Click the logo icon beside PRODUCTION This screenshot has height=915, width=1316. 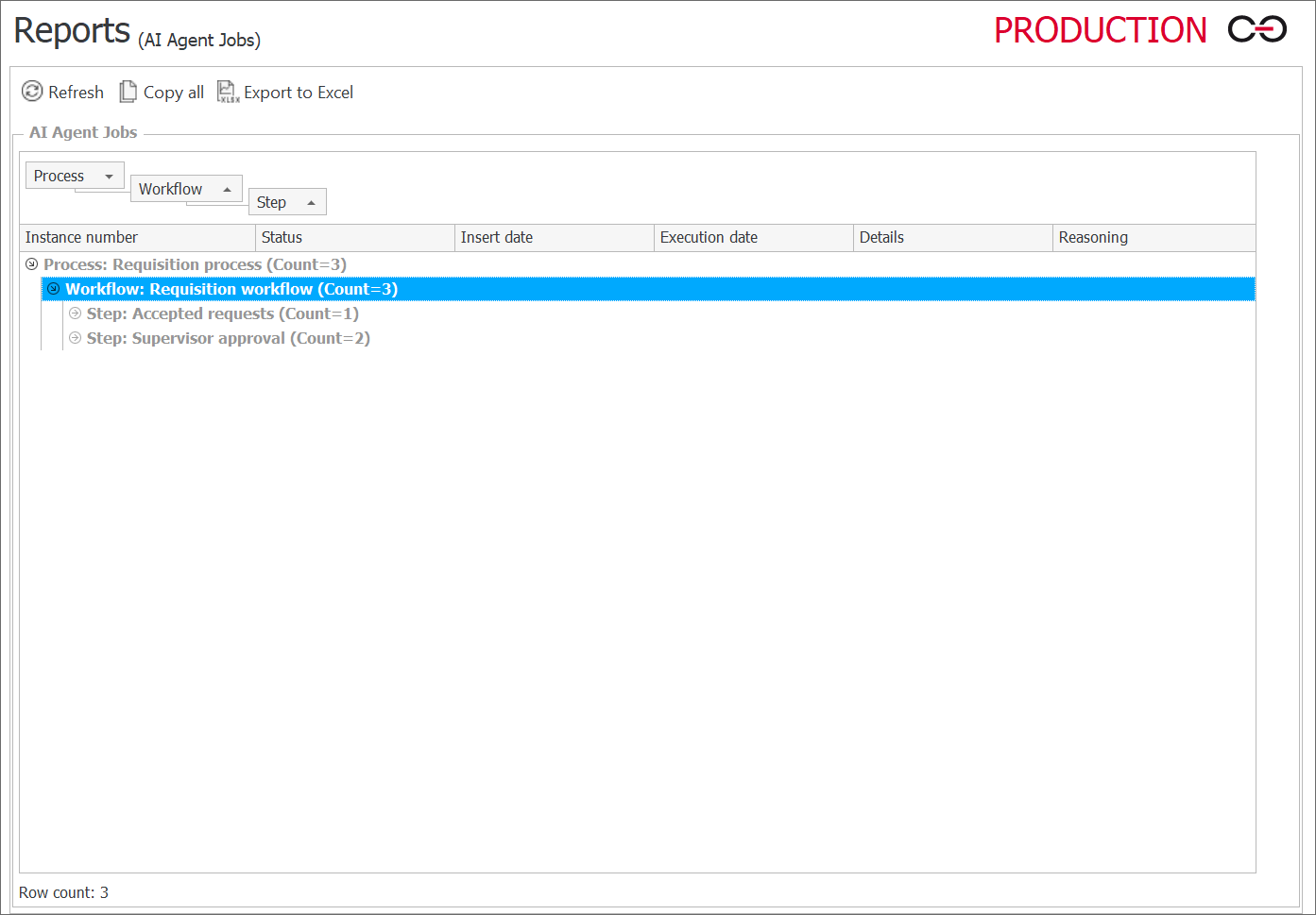1256,30
